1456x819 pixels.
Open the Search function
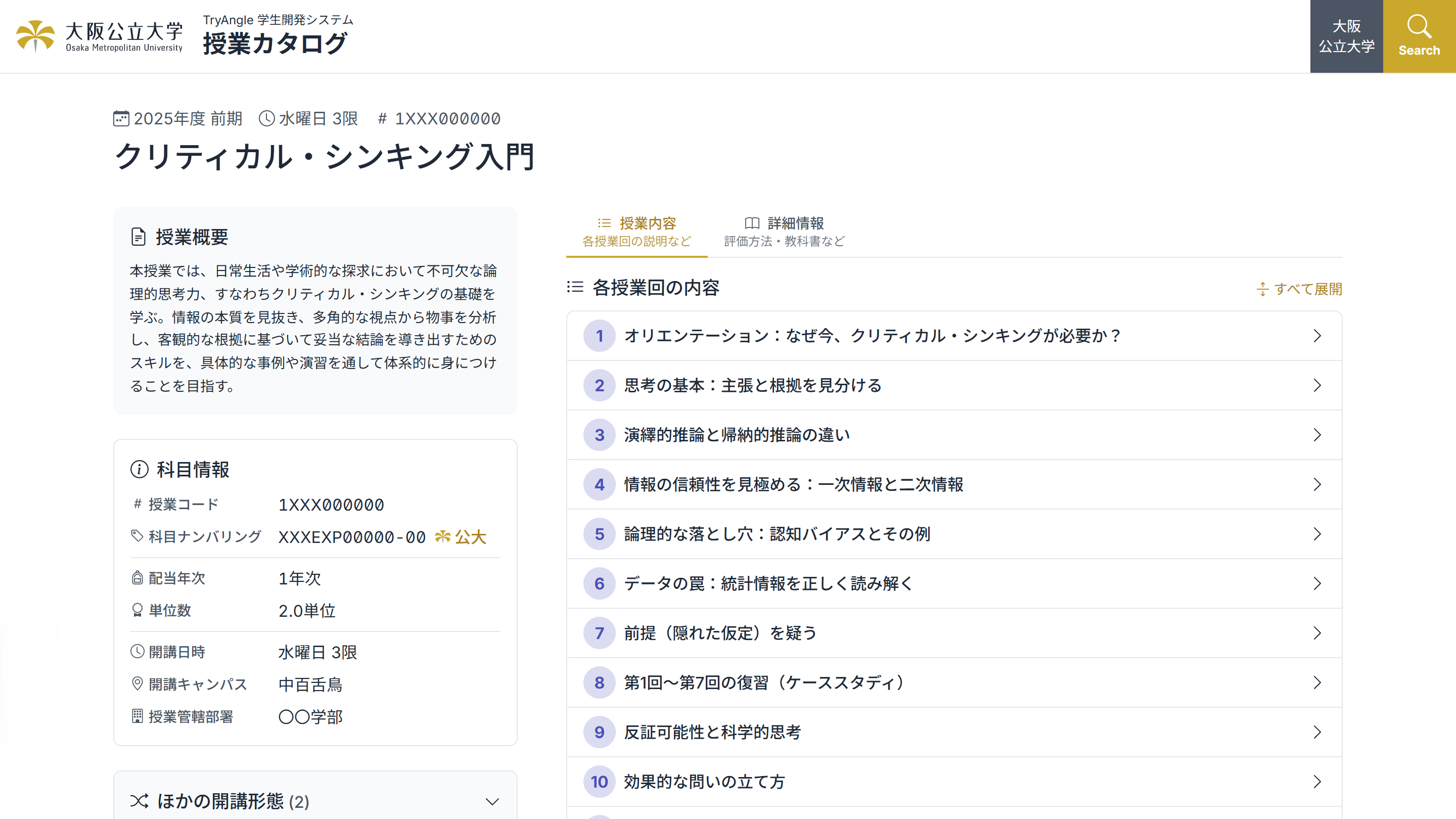click(1418, 35)
